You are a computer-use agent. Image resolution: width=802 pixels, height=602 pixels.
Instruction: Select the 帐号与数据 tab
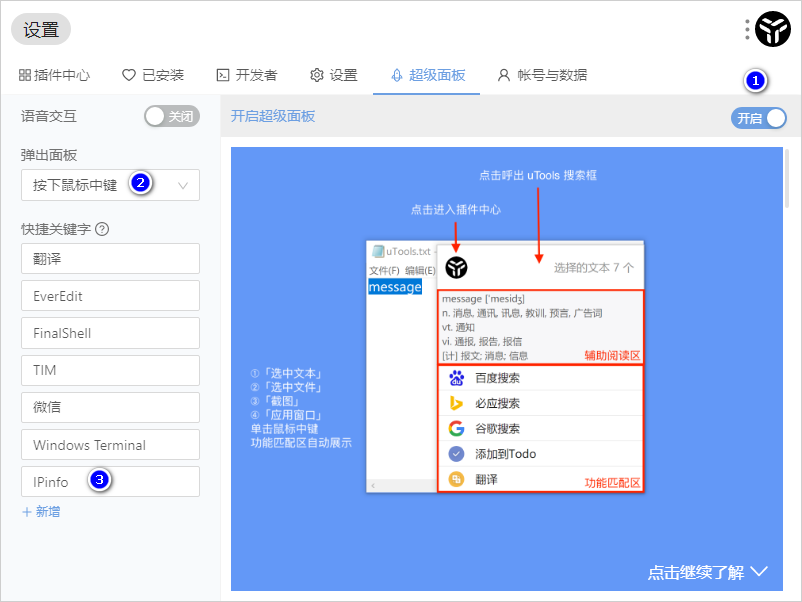click(x=542, y=75)
